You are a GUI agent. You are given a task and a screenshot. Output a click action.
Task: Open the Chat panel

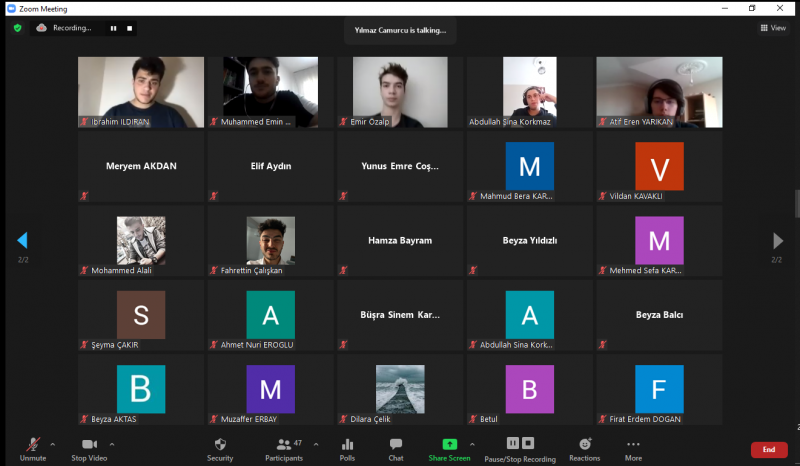coord(396,447)
